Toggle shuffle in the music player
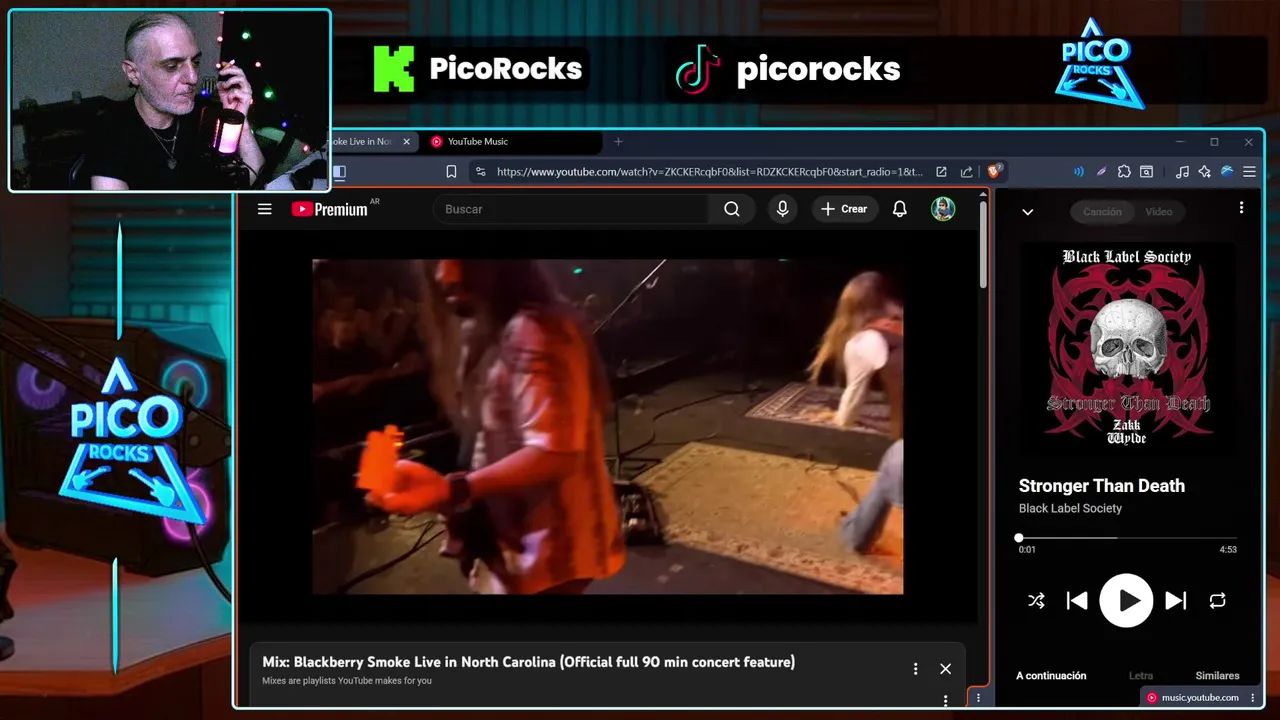Screen dimensions: 1280x720 click(1036, 601)
